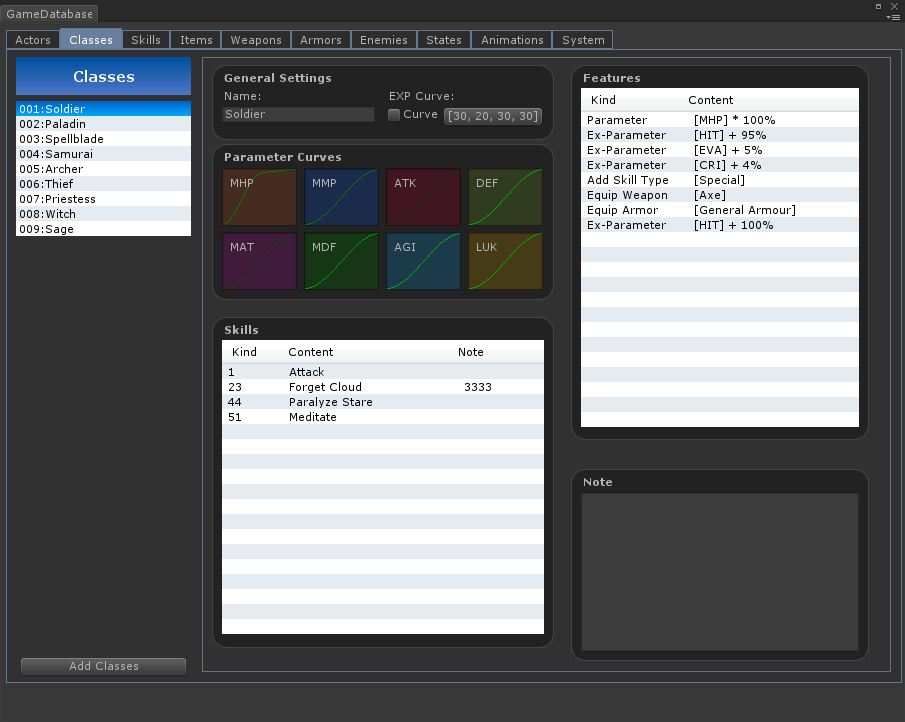The width and height of the screenshot is (905, 722).
Task: Select class 007:Priestess in the list
Action: point(103,199)
